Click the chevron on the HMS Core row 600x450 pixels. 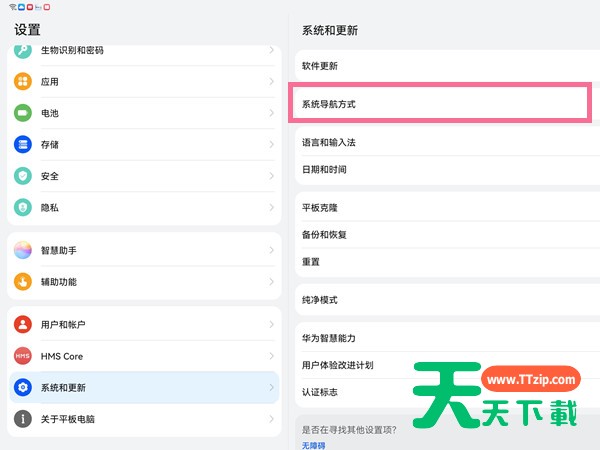pos(271,356)
